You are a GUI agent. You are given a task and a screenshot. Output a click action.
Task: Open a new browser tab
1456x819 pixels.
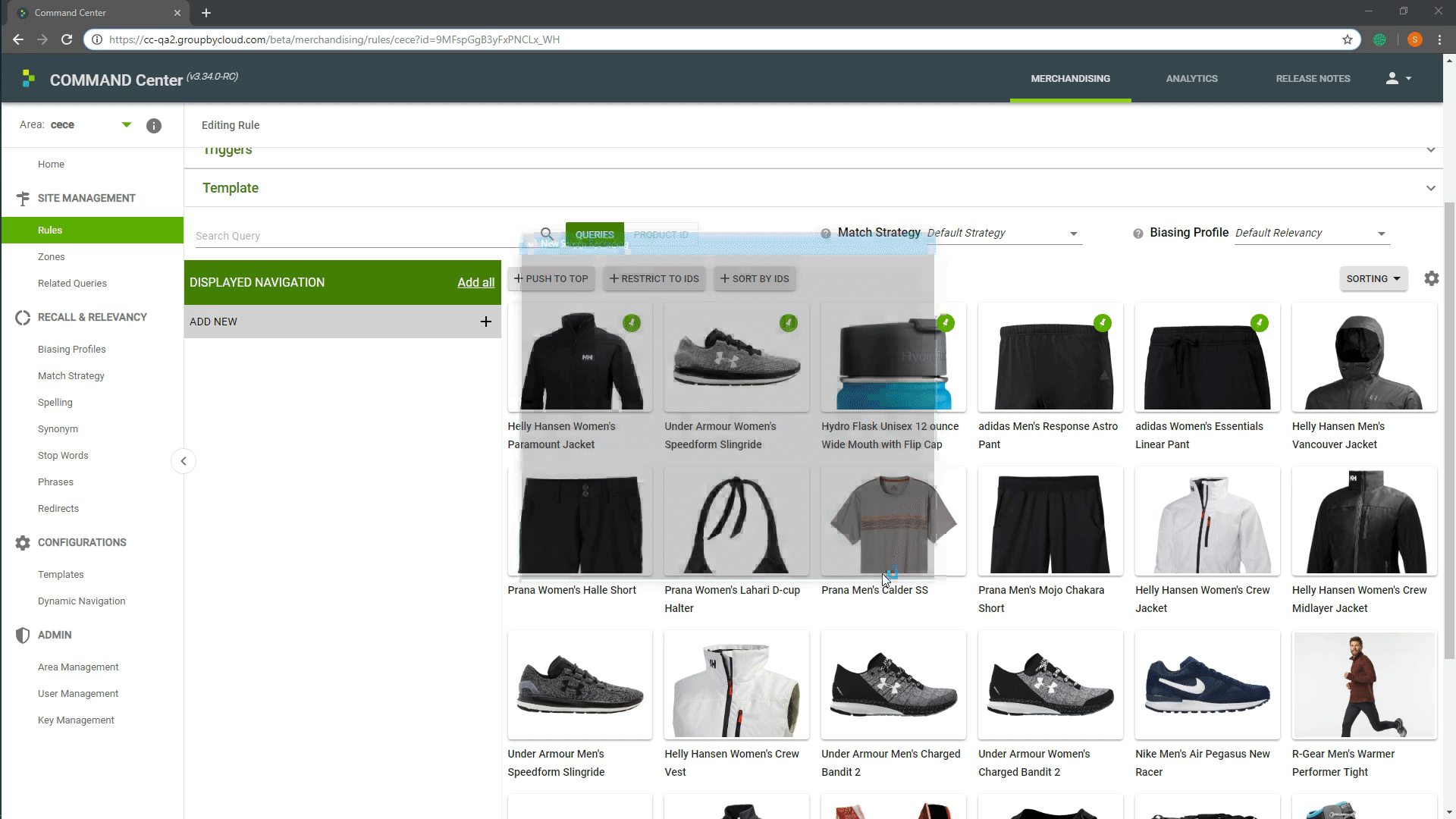(206, 13)
